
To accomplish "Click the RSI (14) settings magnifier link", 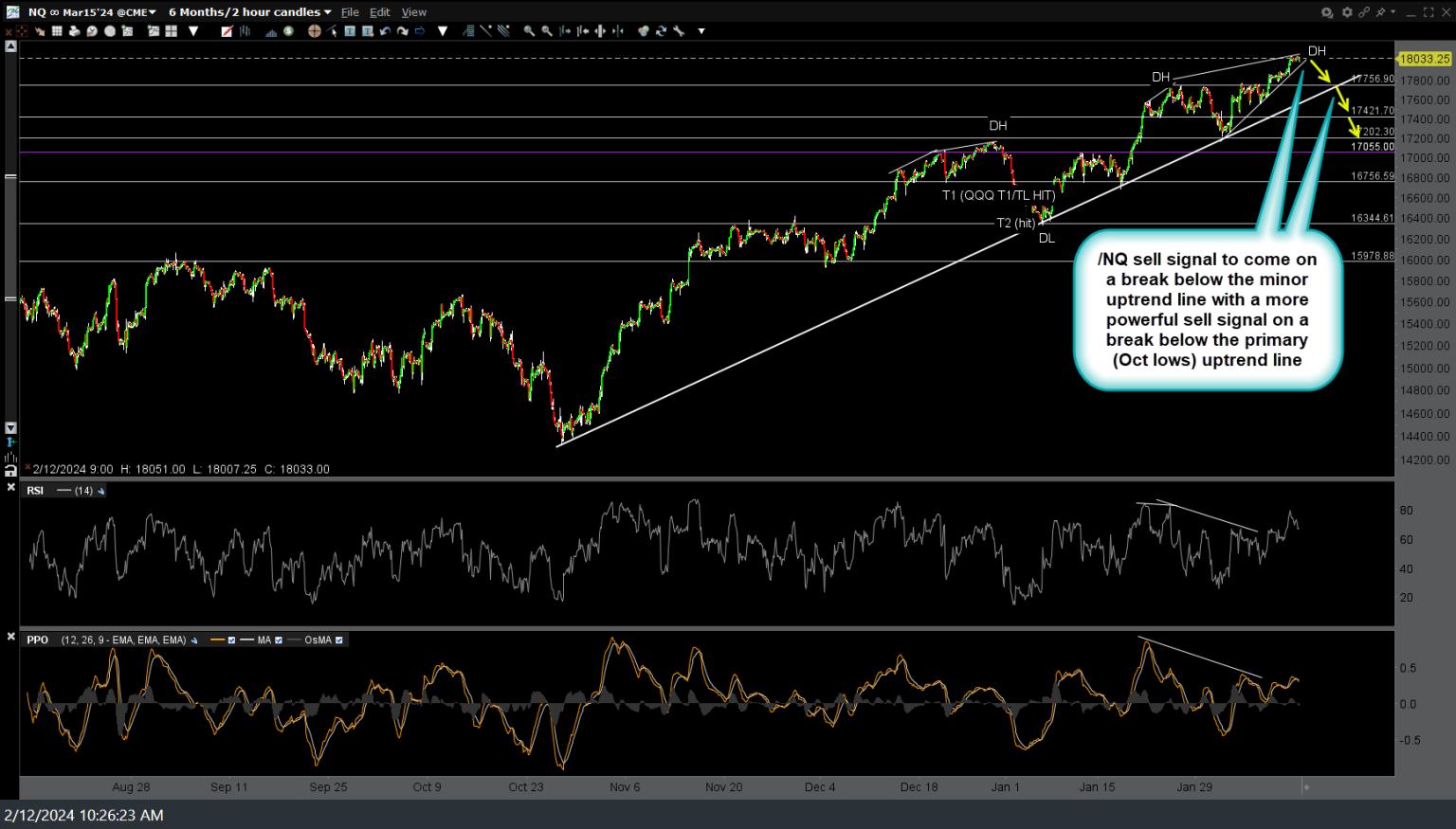I will [x=101, y=491].
